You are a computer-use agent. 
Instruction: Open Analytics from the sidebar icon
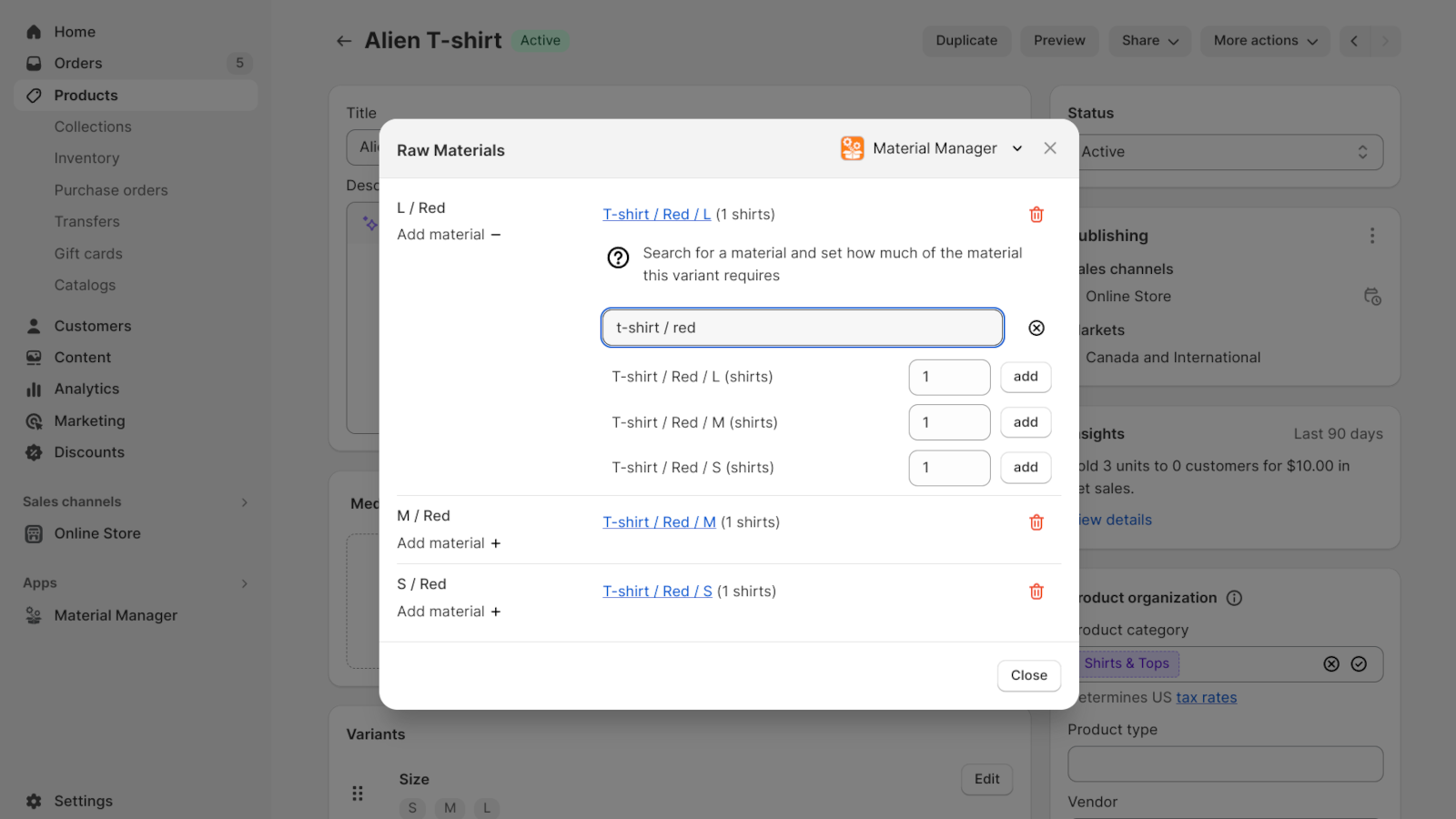(34, 389)
